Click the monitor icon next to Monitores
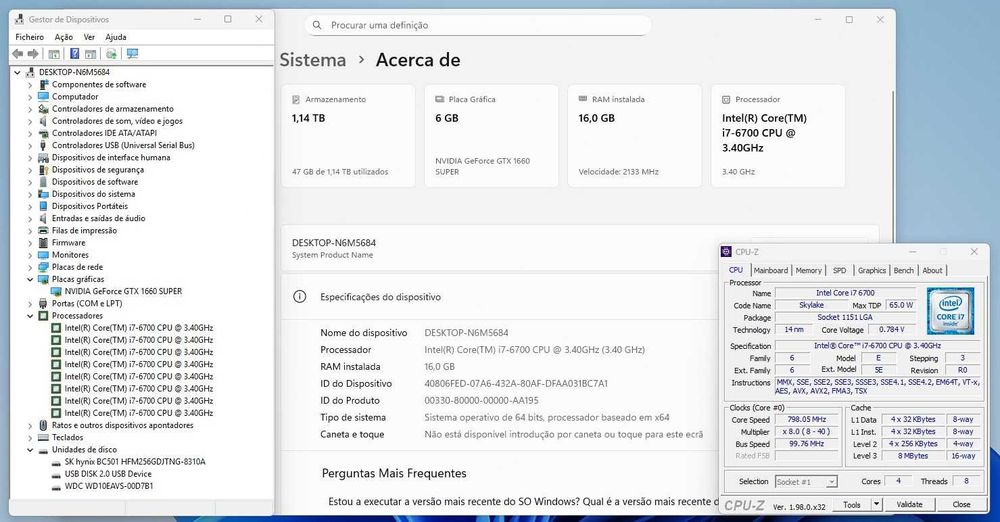Screen dimensions: 1000x522 point(43,255)
